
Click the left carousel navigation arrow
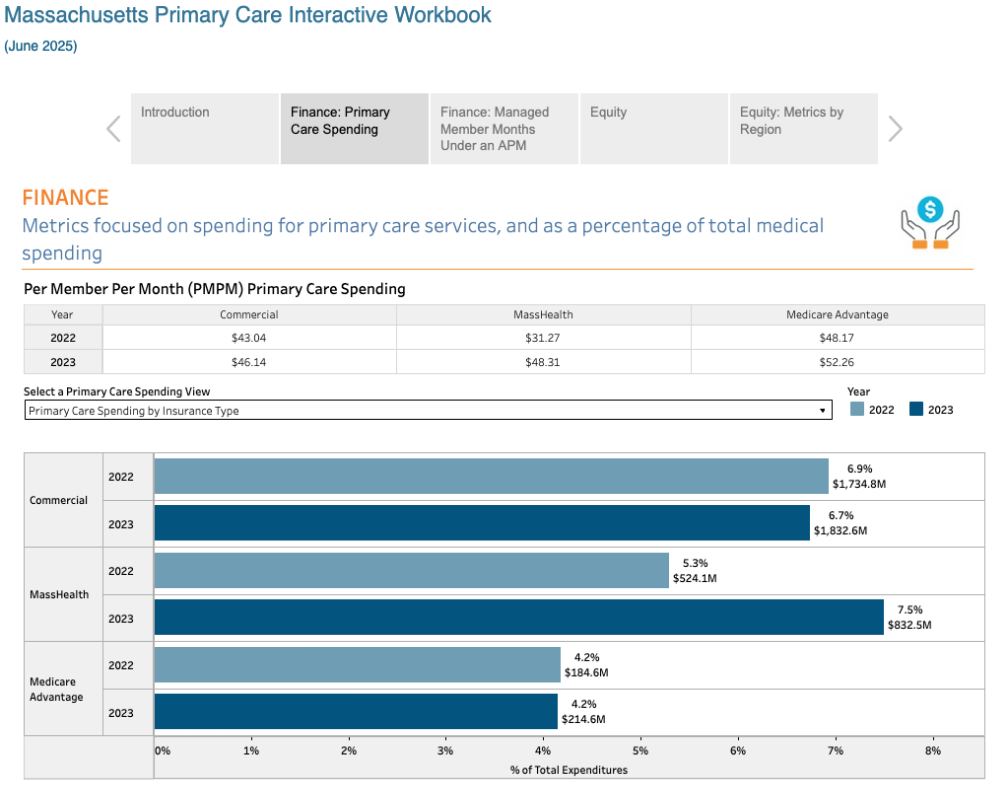pyautogui.click(x=112, y=128)
